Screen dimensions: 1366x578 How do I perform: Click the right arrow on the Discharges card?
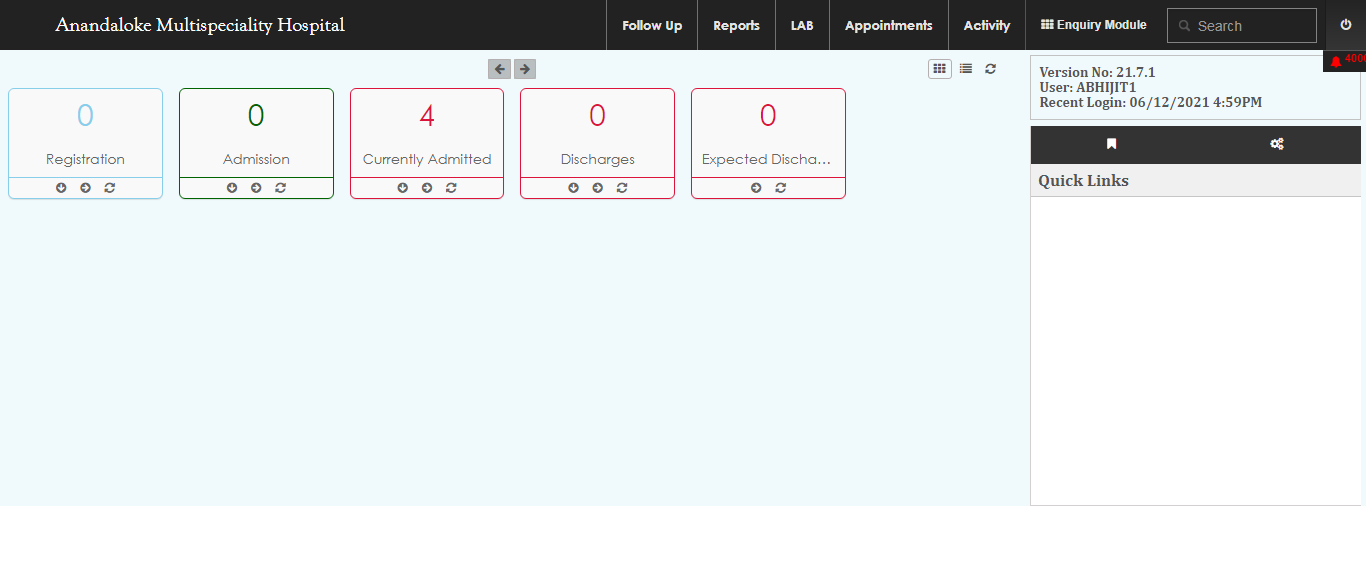[597, 188]
